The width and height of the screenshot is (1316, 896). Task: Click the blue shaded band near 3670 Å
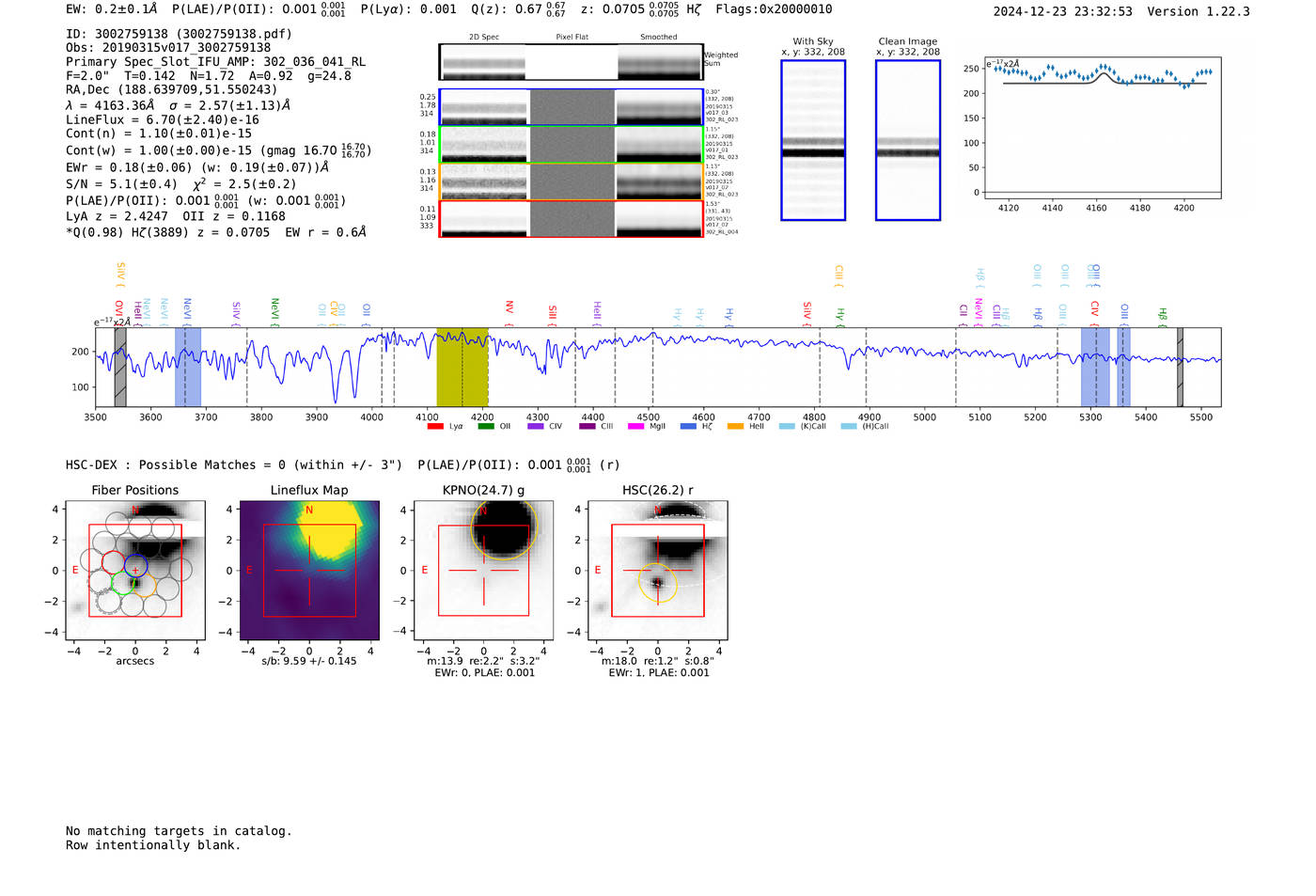tap(188, 368)
